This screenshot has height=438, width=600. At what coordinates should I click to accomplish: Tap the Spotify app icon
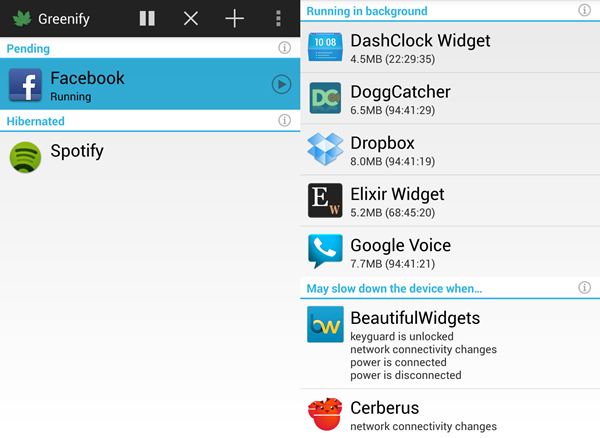point(25,157)
